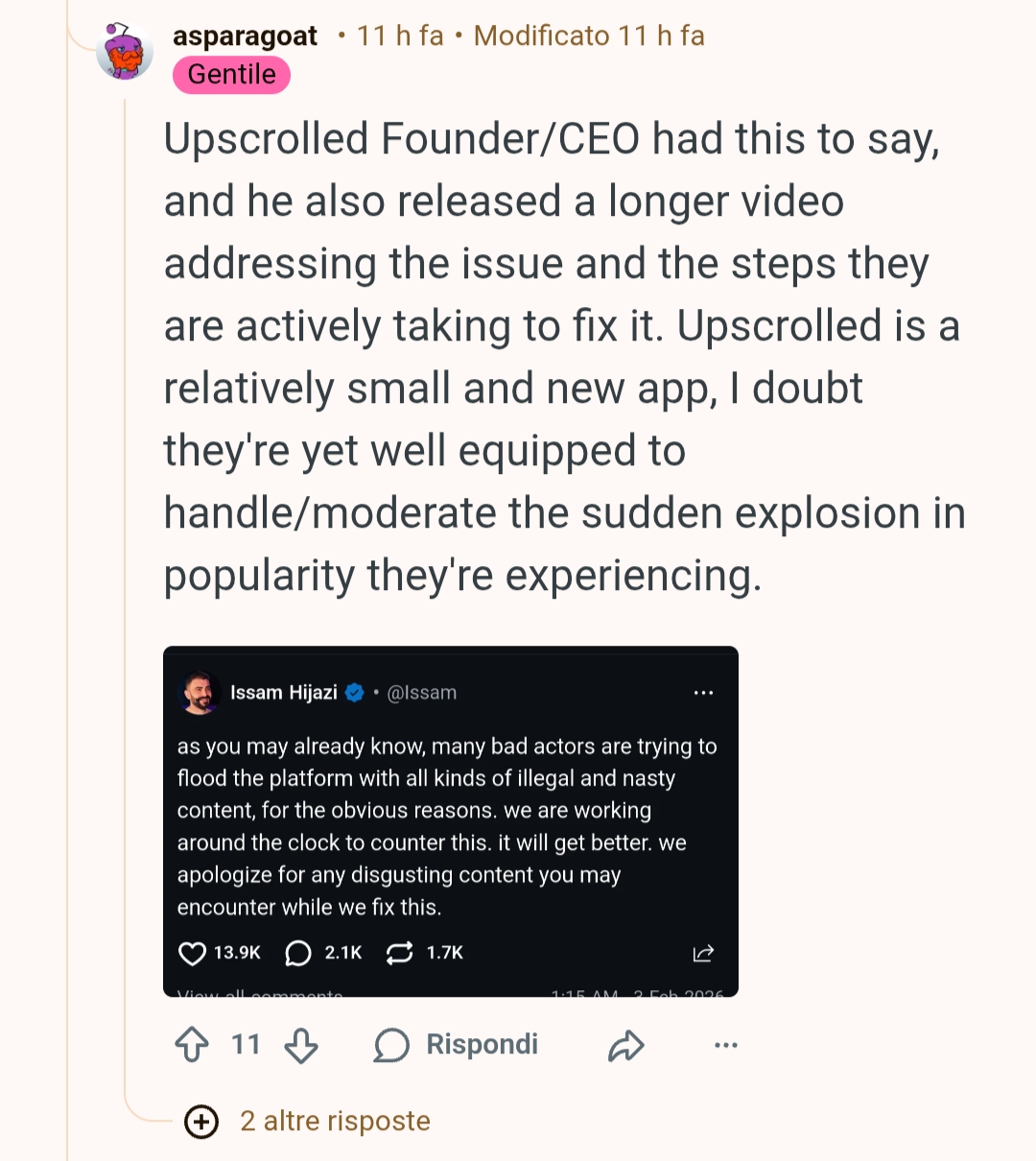Open asparagoat's avatar picture

(x=125, y=52)
